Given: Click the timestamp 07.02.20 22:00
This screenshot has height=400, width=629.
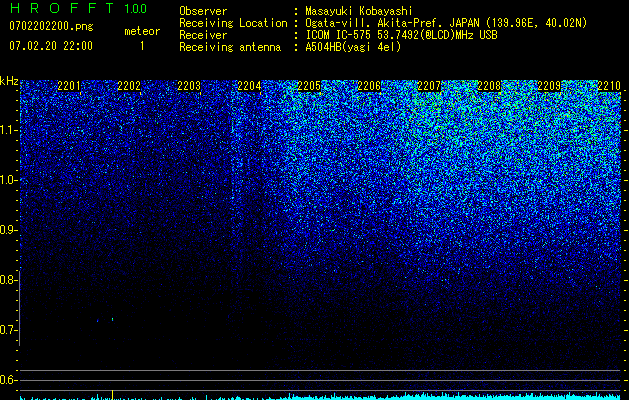Looking at the screenshot, I should tap(51, 46).
